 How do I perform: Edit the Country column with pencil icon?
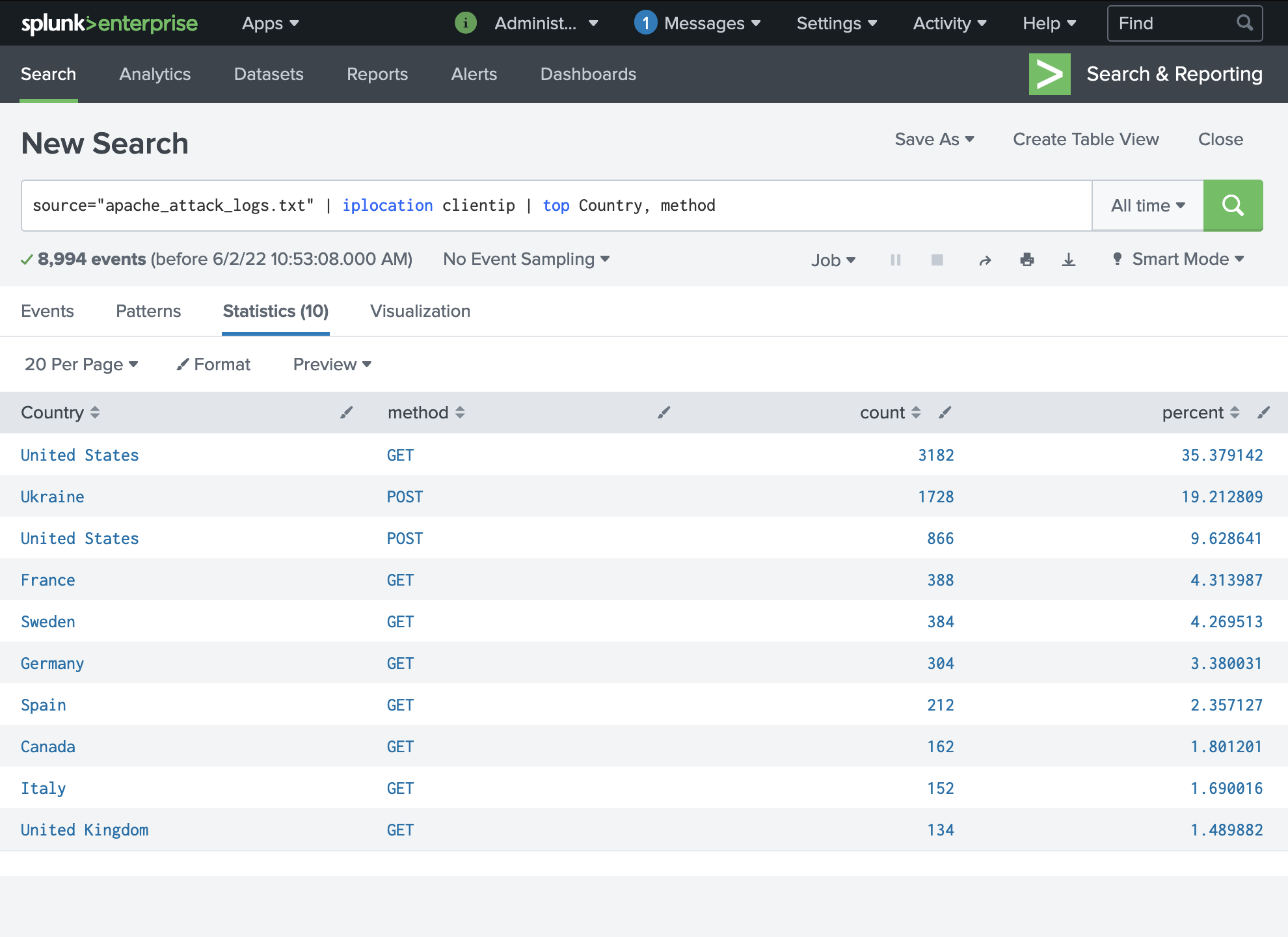[346, 413]
